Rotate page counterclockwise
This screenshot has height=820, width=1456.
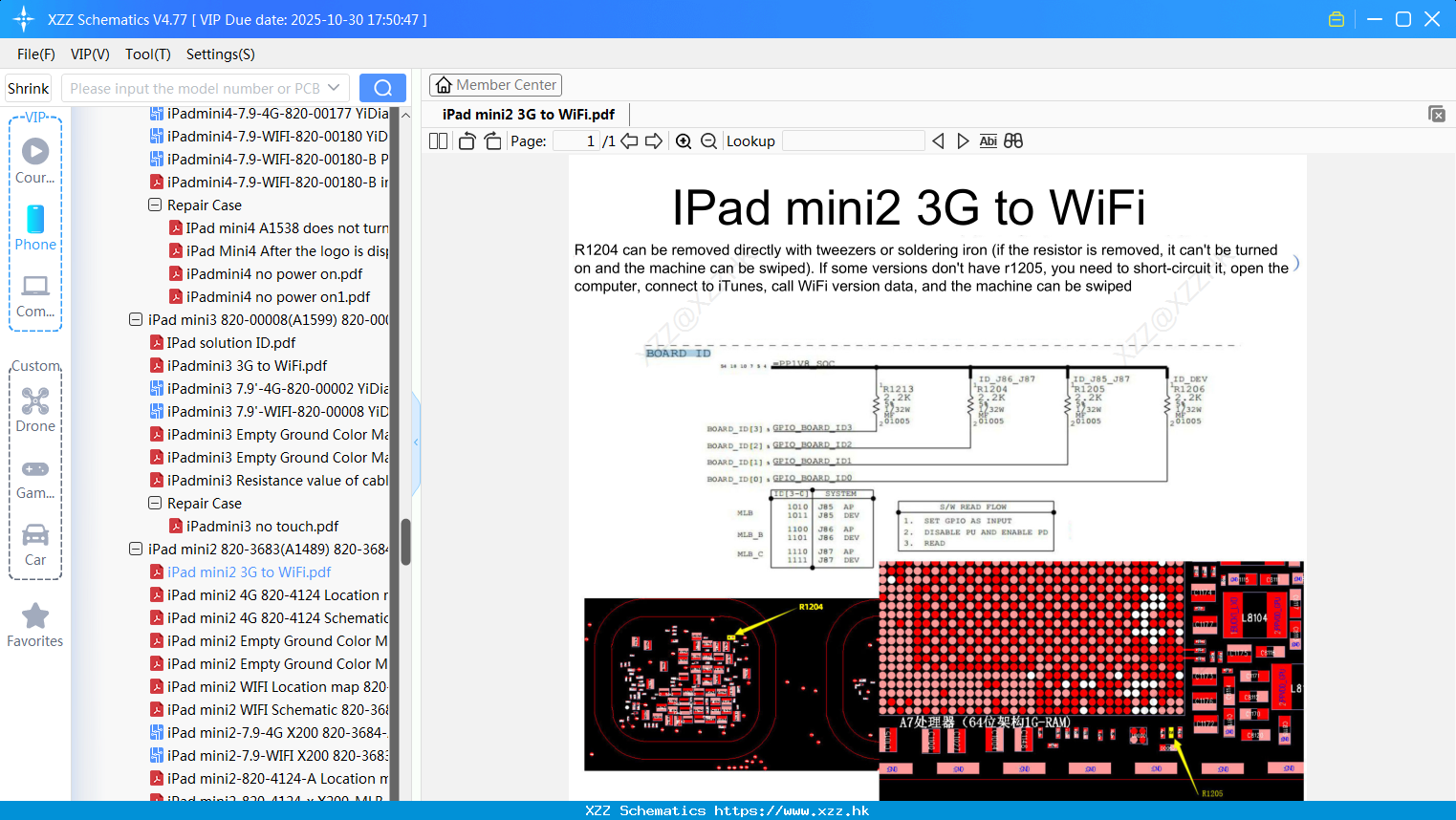(x=467, y=141)
